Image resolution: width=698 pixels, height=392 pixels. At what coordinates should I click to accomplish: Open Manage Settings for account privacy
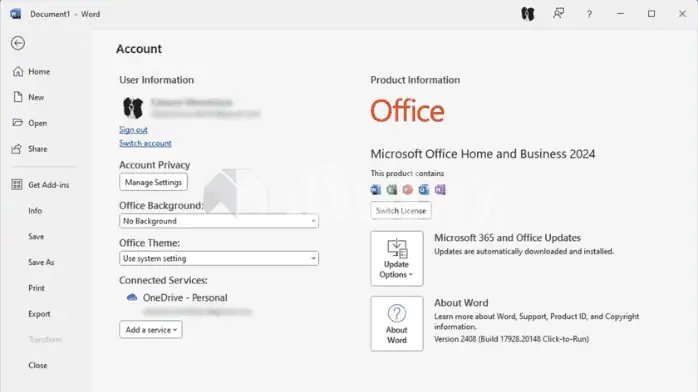pyautogui.click(x=153, y=182)
